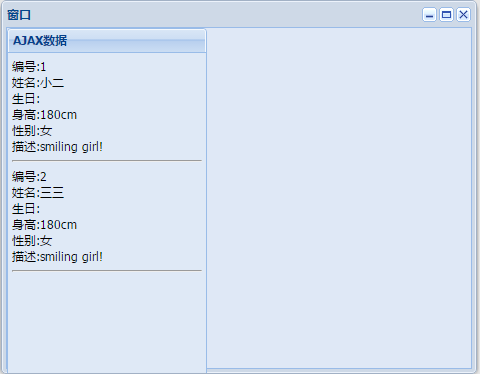Click the empty right-side panel area

[x=339, y=198]
